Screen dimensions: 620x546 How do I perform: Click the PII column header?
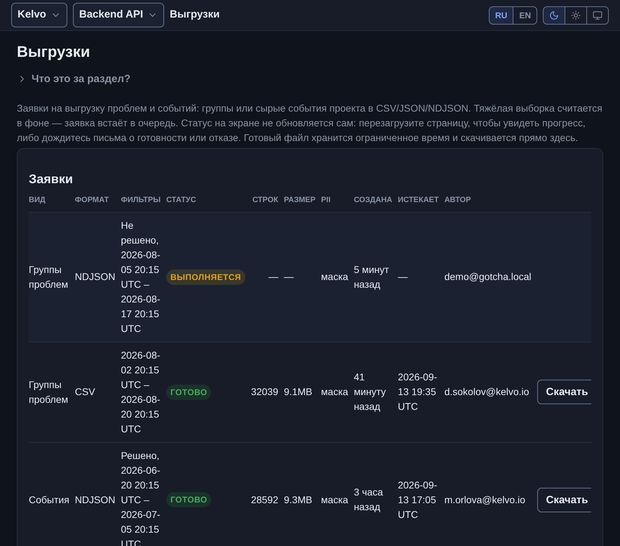pyautogui.click(x=325, y=199)
